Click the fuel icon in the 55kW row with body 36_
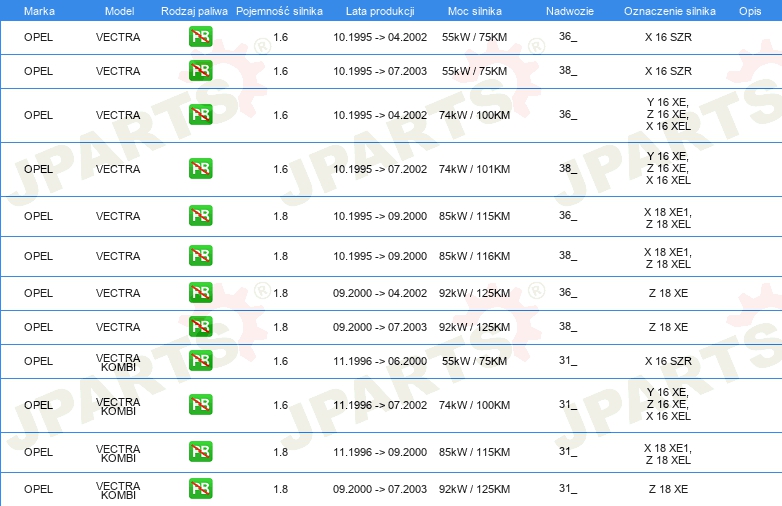This screenshot has height=506, width=782. 200,36
